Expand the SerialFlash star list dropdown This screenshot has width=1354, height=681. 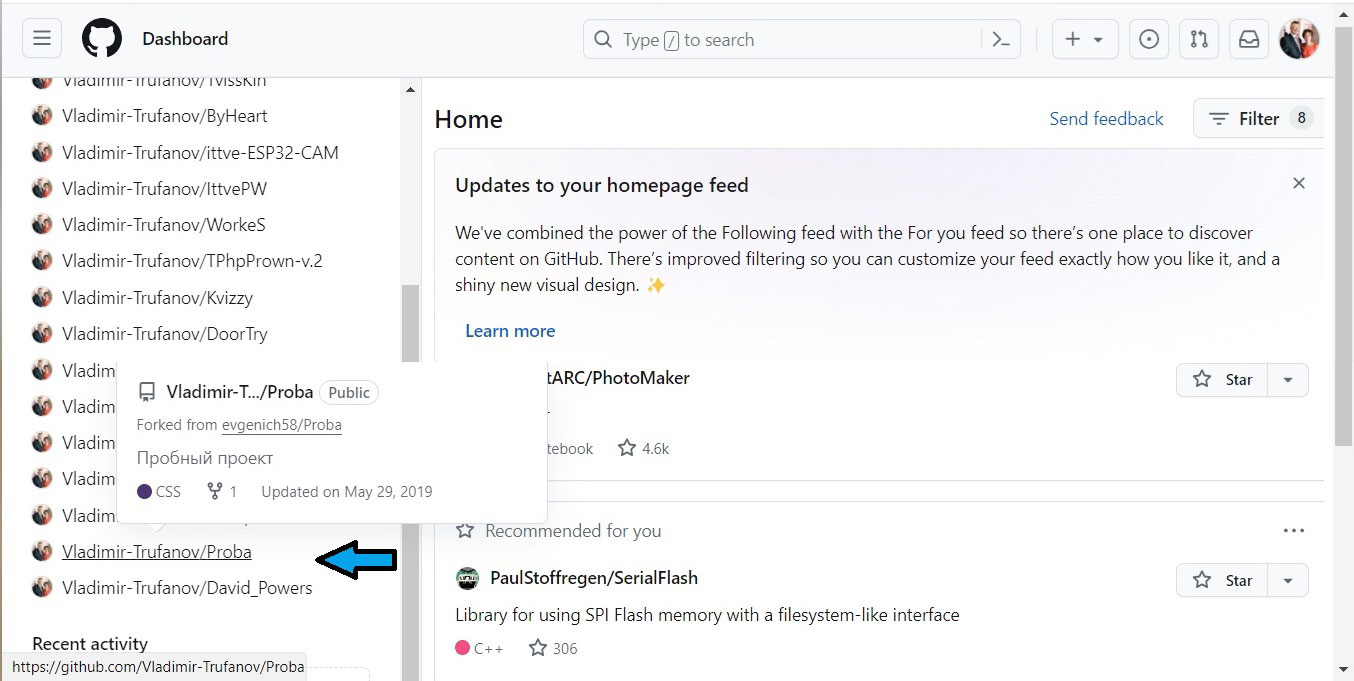click(1288, 580)
